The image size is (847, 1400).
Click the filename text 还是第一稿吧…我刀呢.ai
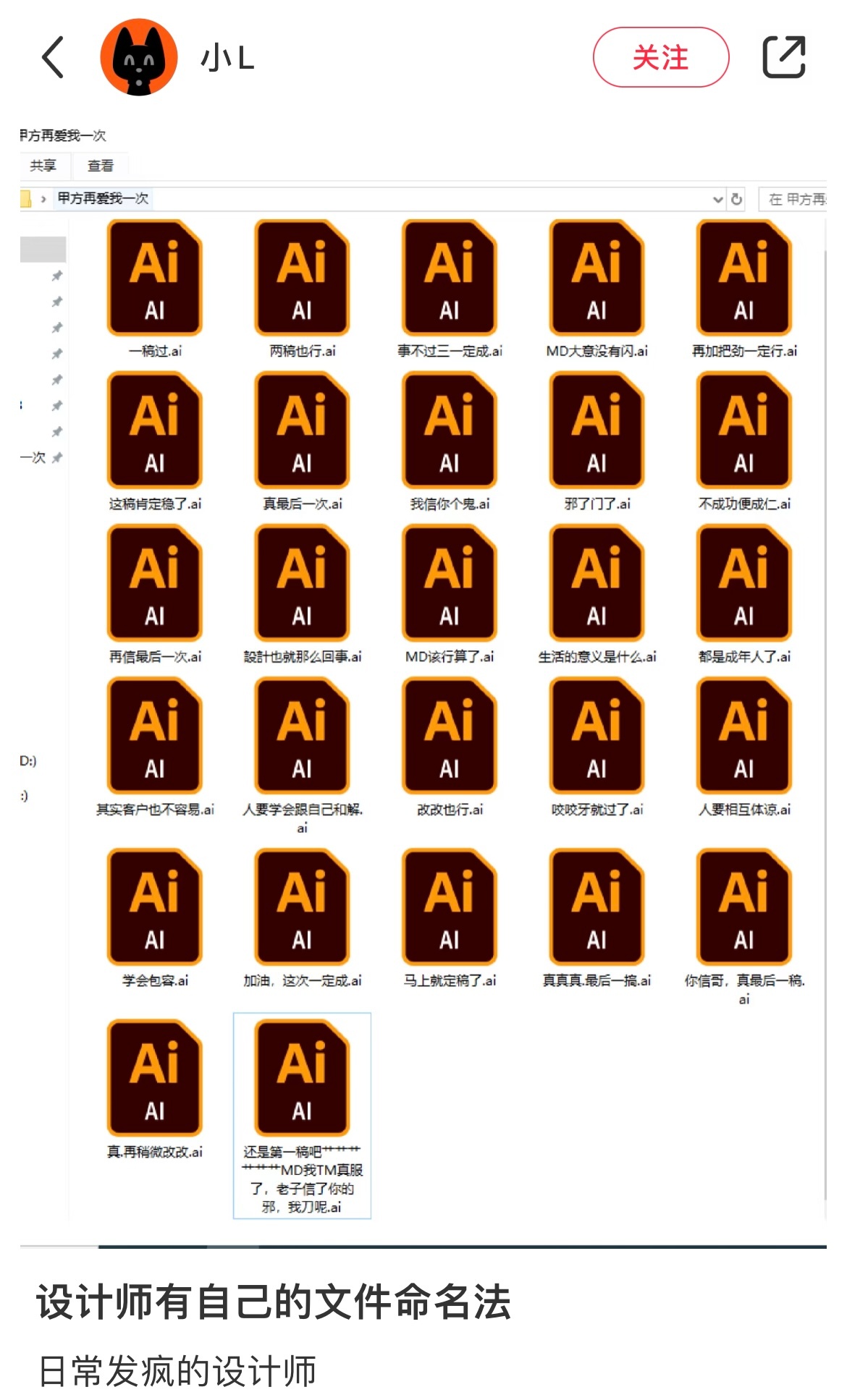click(303, 1179)
